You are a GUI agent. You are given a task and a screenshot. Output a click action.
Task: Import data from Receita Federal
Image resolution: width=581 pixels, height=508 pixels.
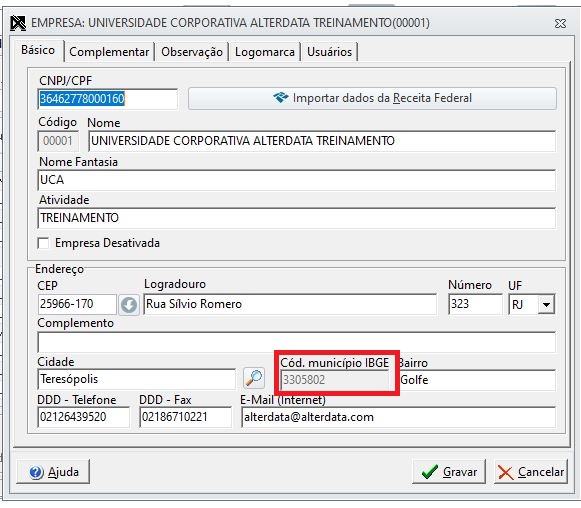click(x=372, y=98)
